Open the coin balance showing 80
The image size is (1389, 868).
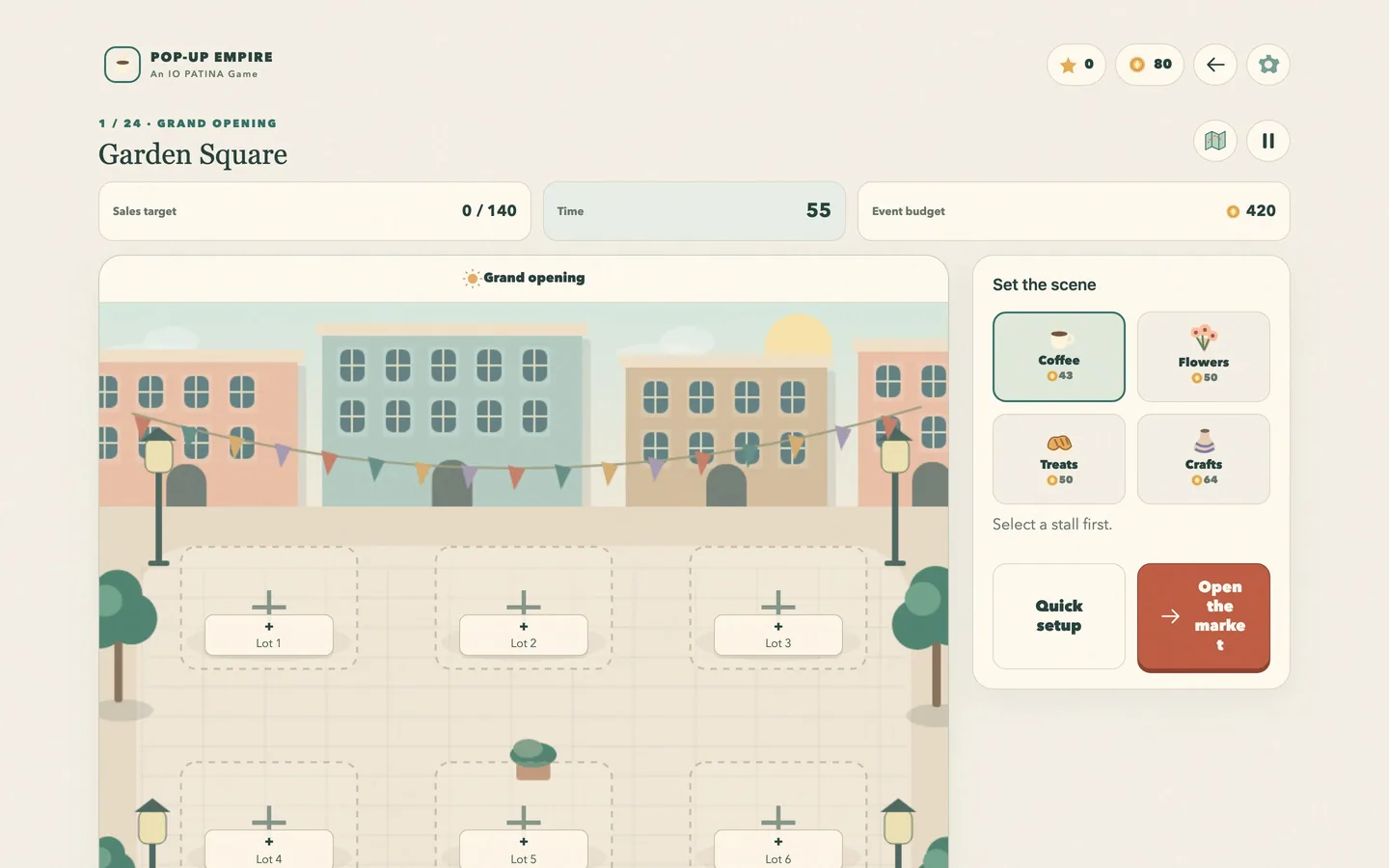(x=1150, y=65)
